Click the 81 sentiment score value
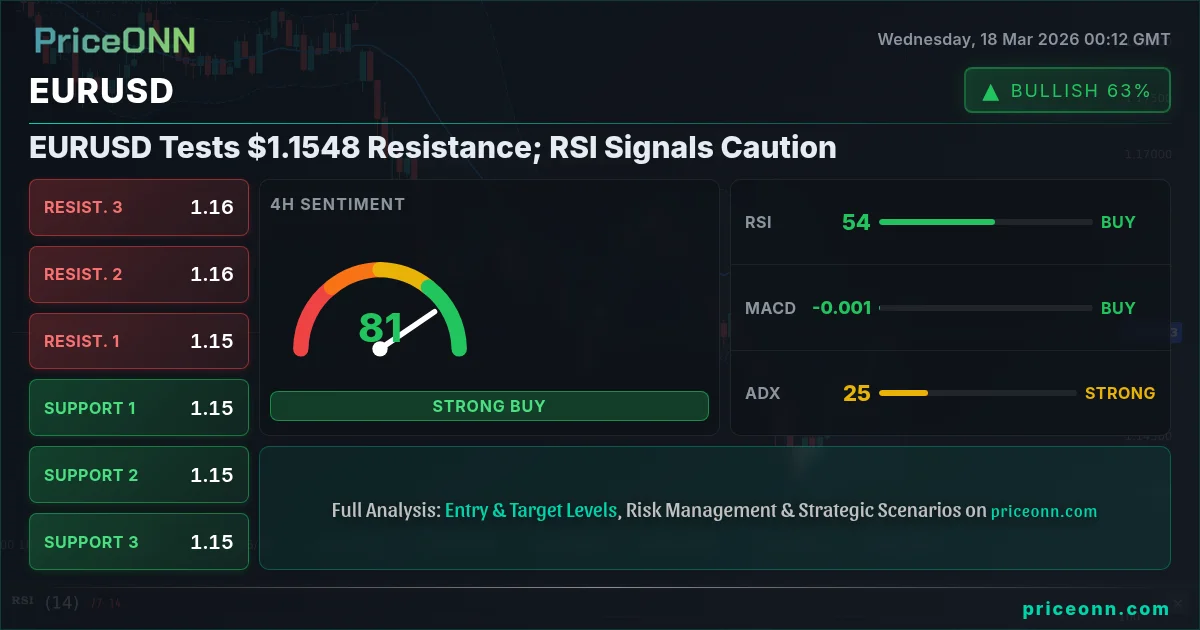 380,328
